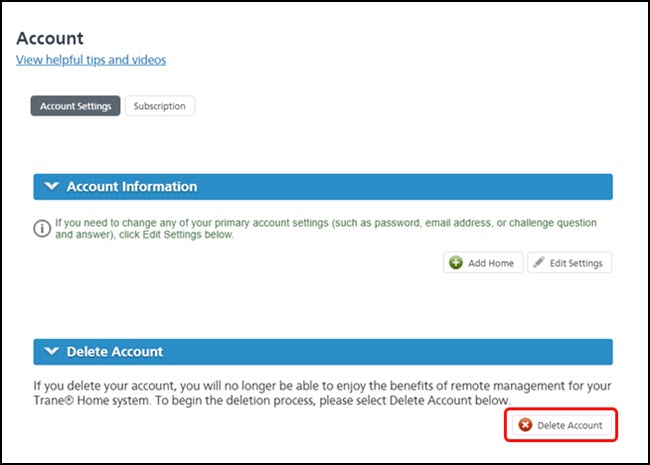This screenshot has width=650, height=465.
Task: Click the account deletion warning paragraph
Action: pos(320,393)
